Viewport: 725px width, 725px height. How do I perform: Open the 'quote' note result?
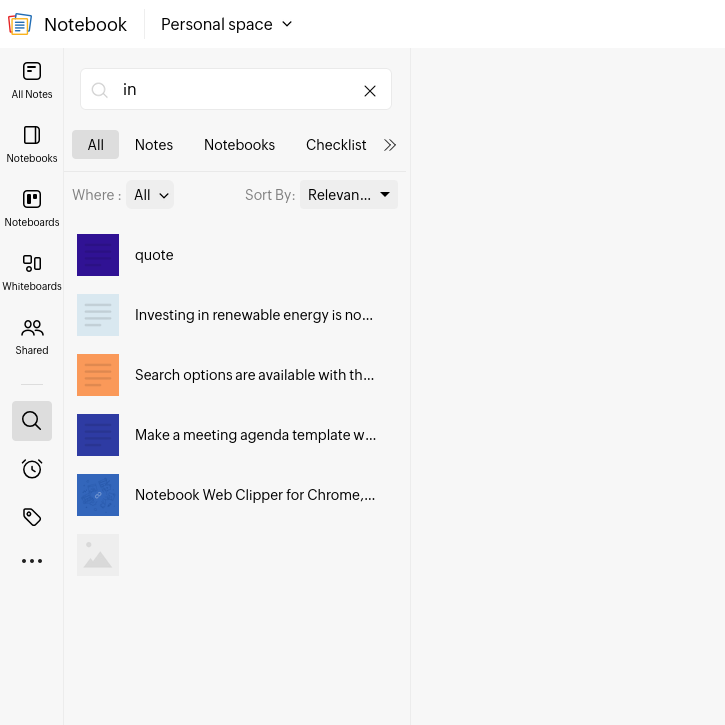tap(155, 255)
